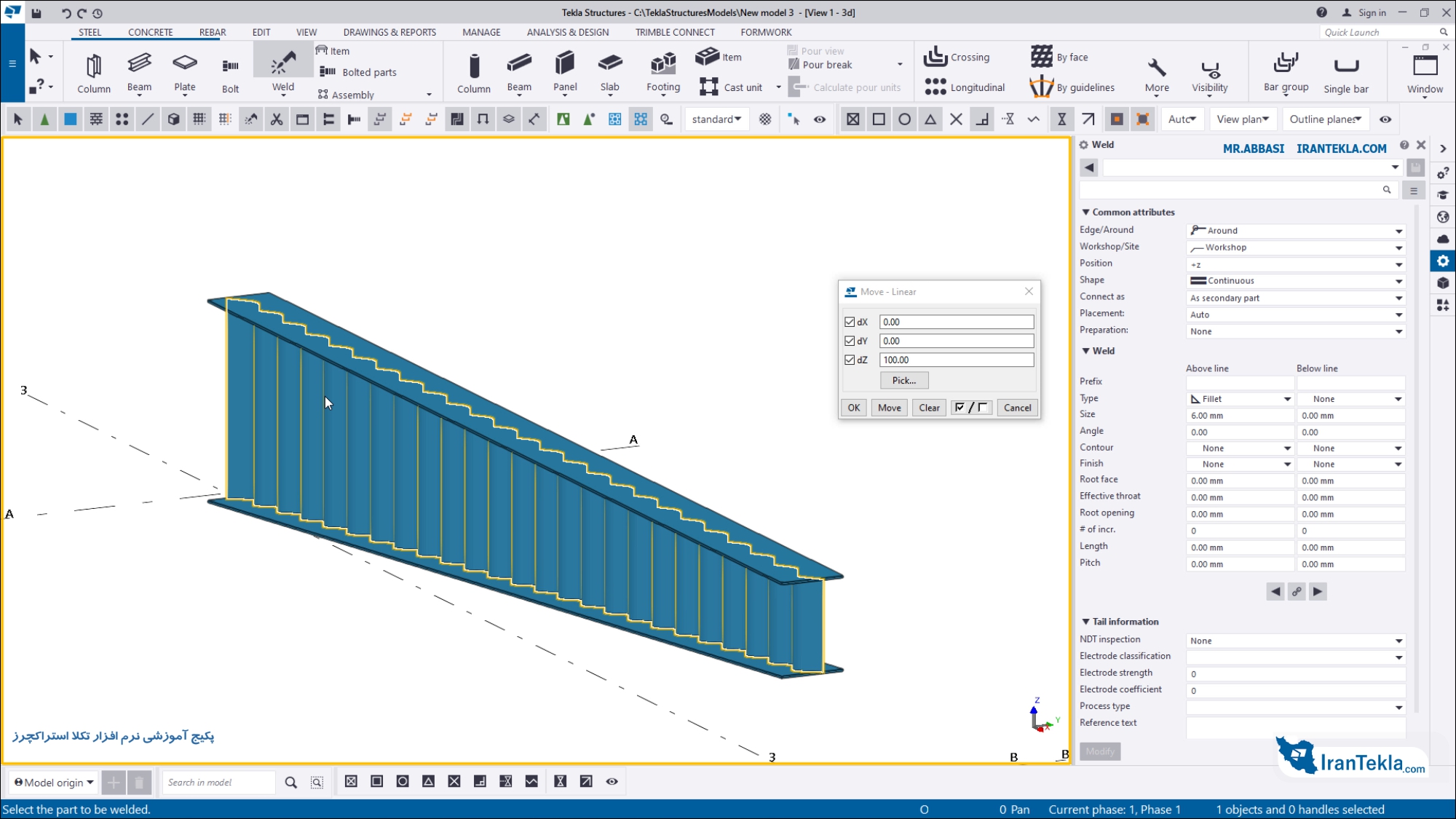Select the concrete Panel tool
Image resolution: width=1456 pixels, height=819 pixels.
[x=565, y=73]
